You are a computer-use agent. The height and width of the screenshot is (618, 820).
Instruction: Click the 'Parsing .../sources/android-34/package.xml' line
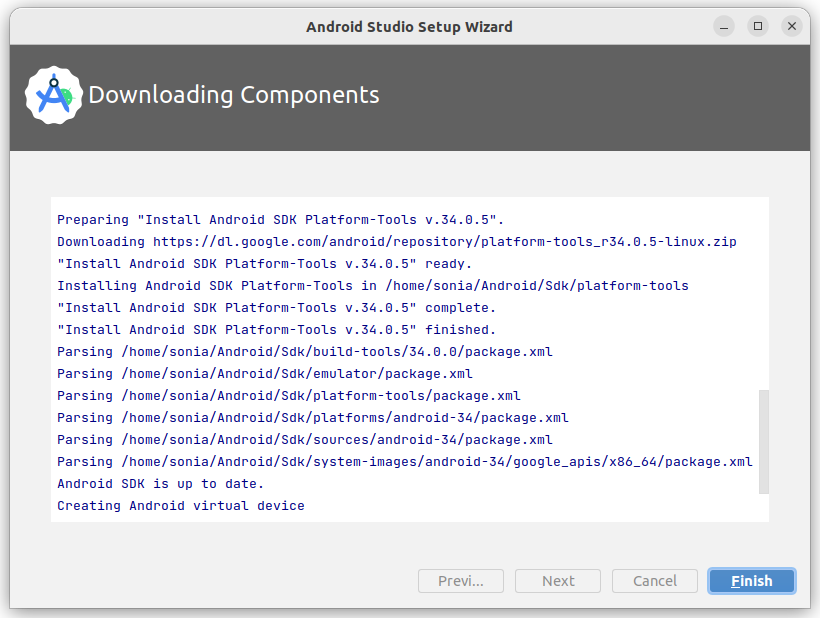(305, 439)
